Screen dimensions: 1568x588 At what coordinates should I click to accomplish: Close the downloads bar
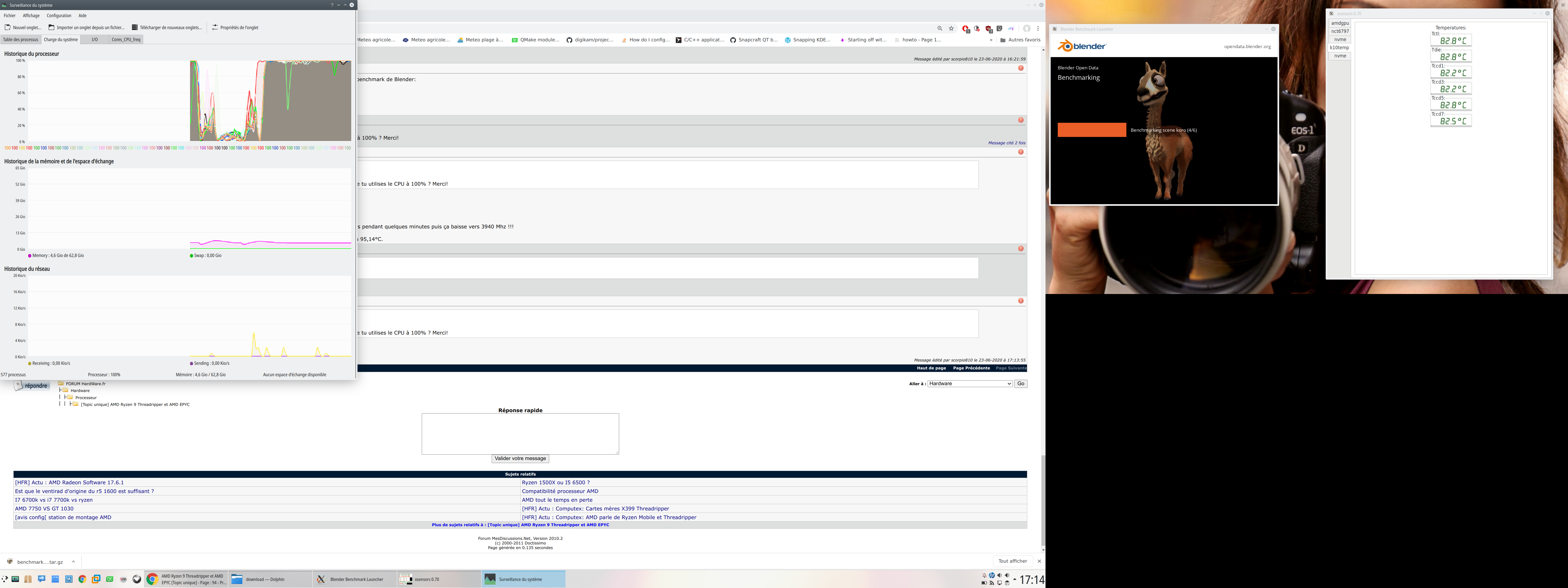coord(1039,561)
